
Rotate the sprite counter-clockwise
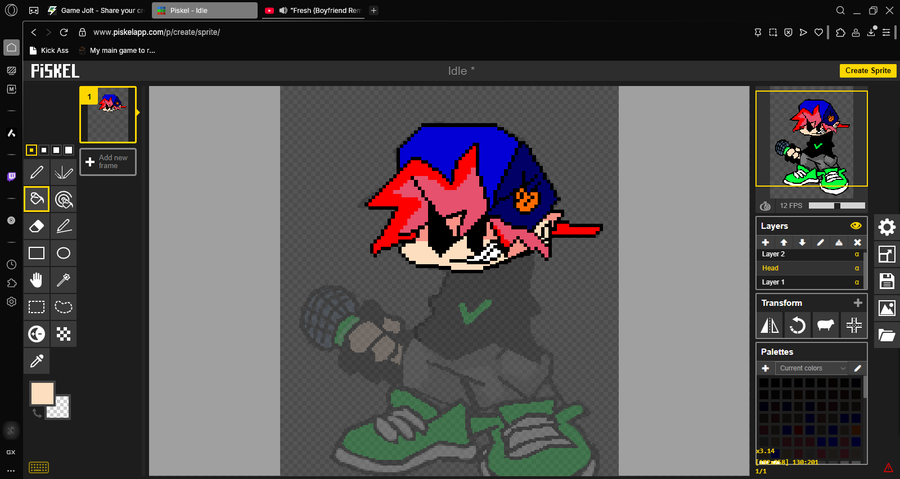[x=797, y=326]
